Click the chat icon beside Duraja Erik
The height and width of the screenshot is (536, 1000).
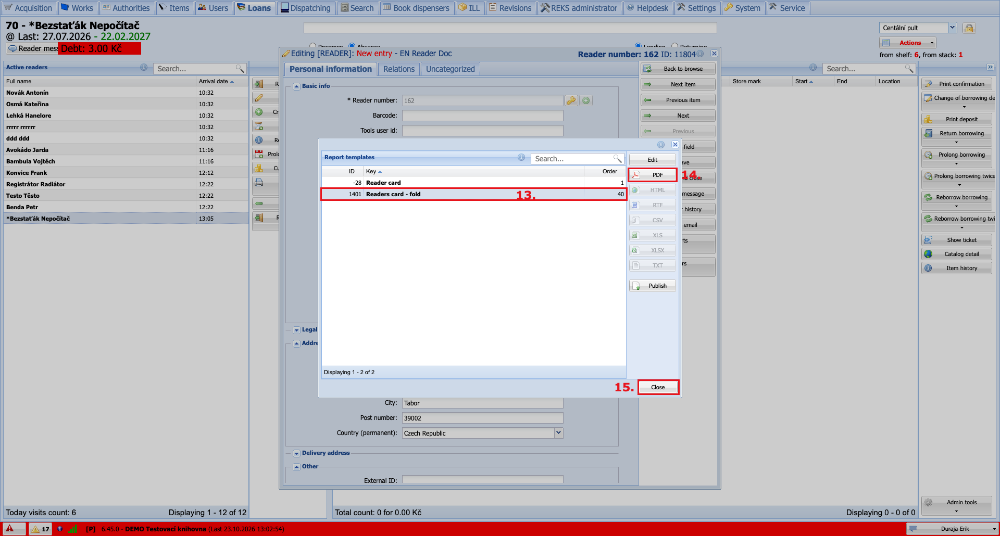[x=915, y=529]
